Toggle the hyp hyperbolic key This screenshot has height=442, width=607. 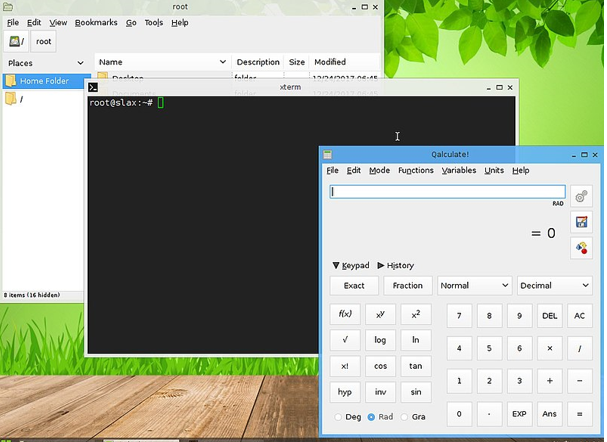click(345, 392)
